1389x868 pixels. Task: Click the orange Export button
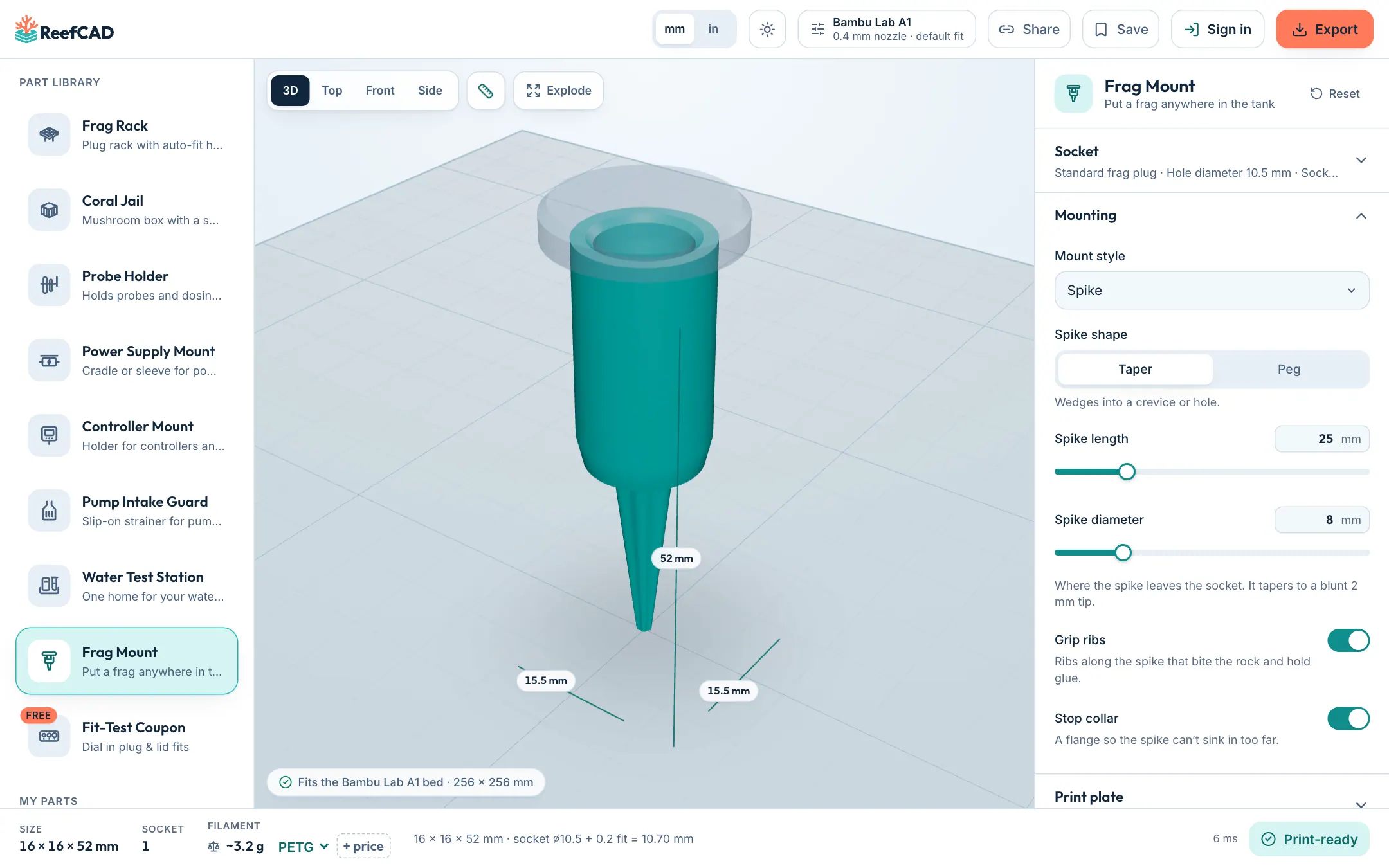pos(1325,29)
